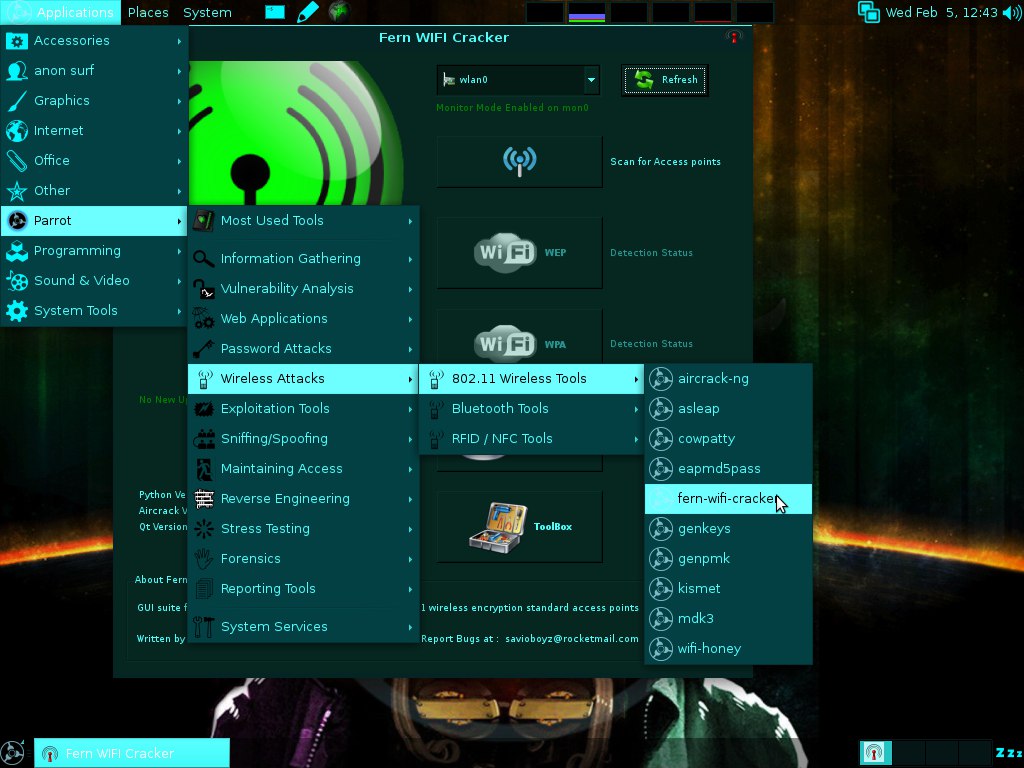Click the Zzz sleep icon in bottom panel

pyautogui.click(x=1008, y=753)
